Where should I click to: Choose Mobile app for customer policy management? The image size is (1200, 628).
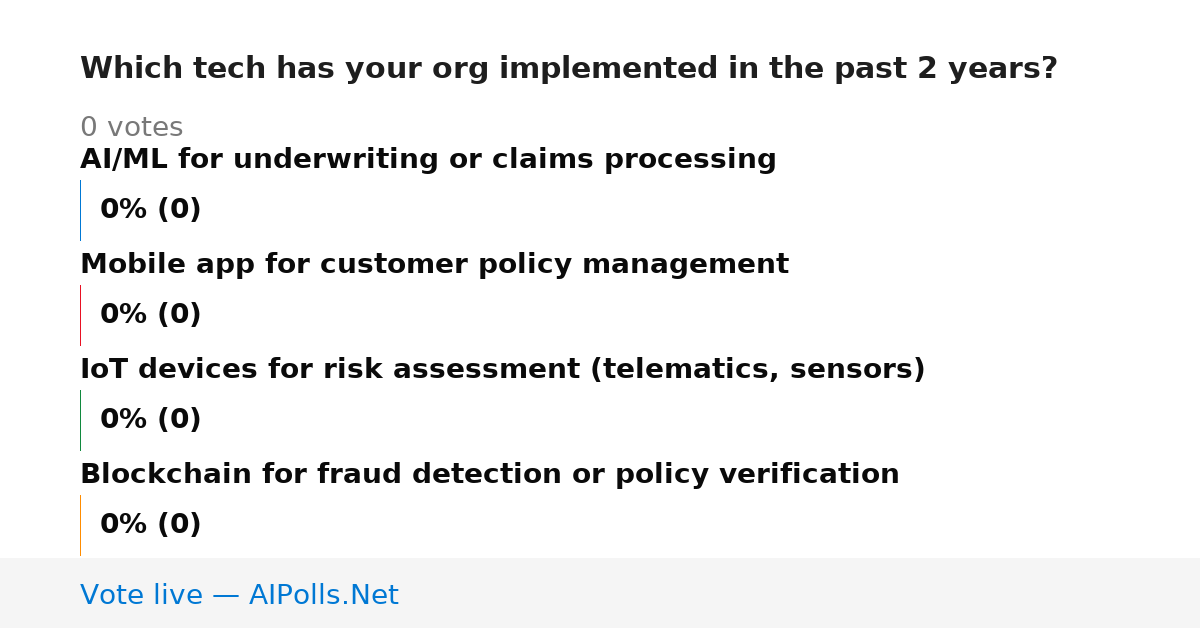click(x=434, y=265)
